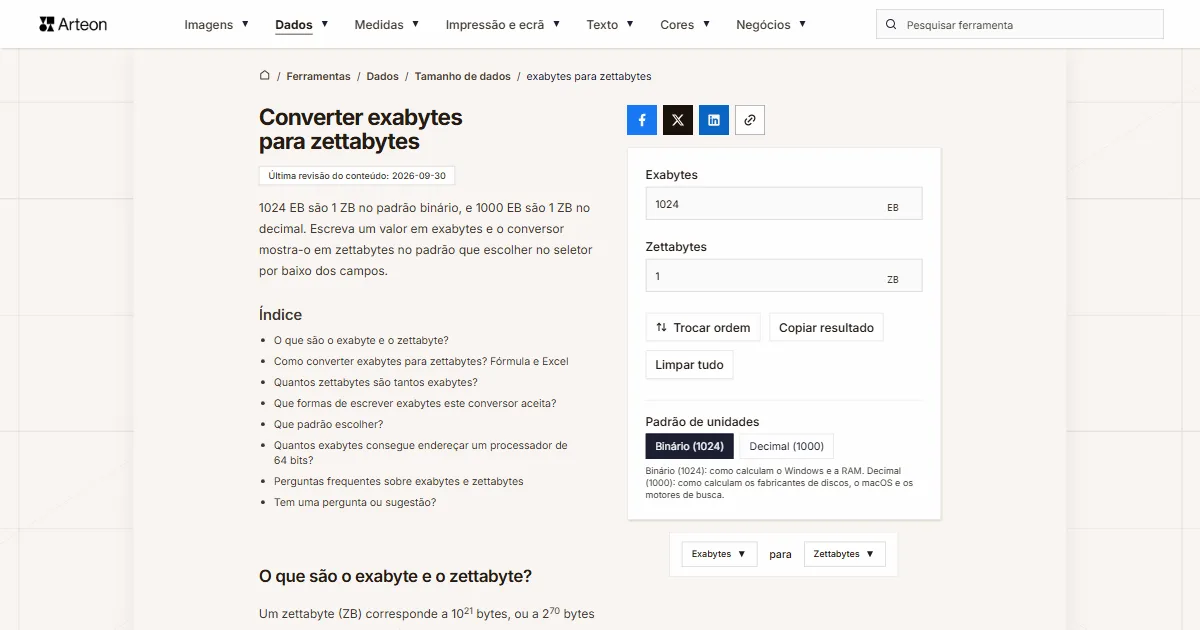Open the Negócios menu
Screen dimensions: 1200x630
click(x=771, y=25)
